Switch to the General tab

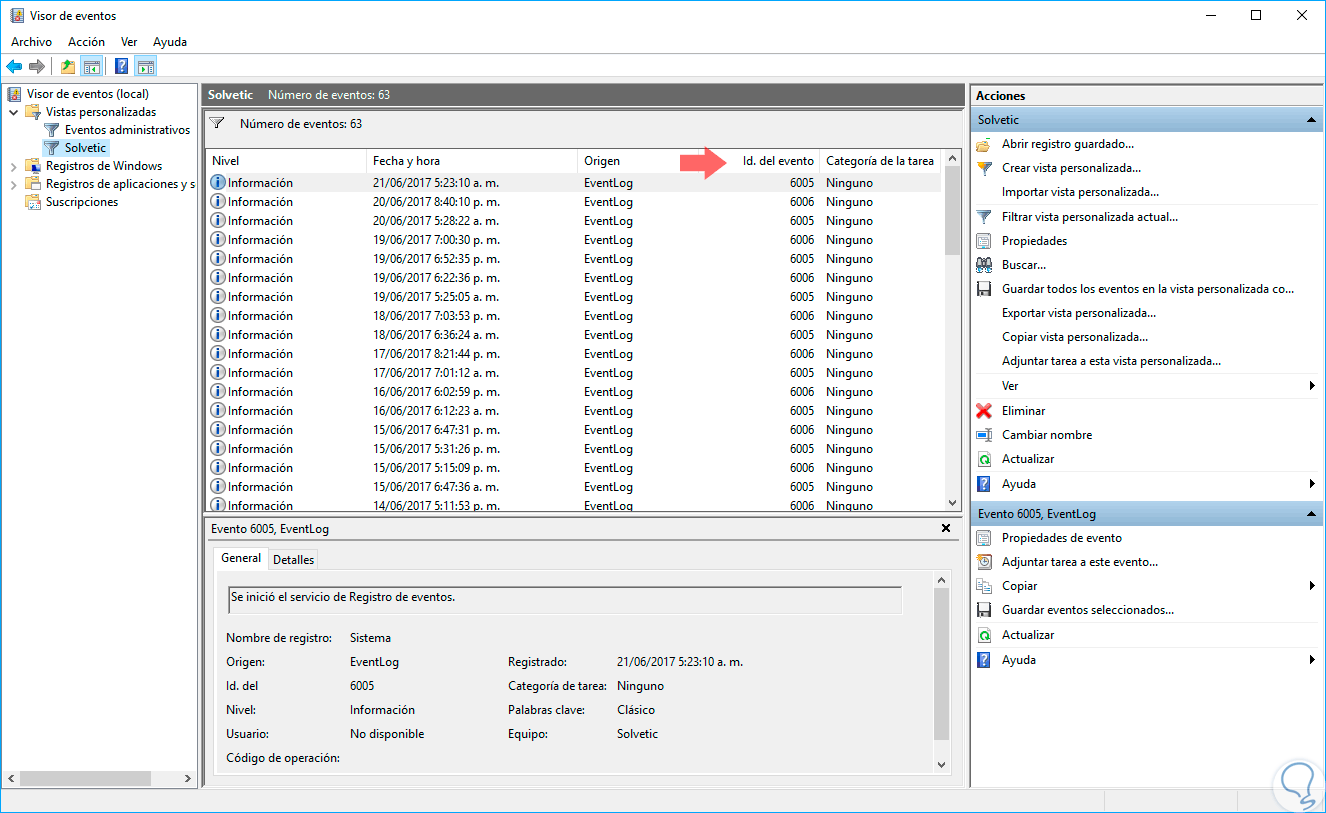(x=241, y=558)
